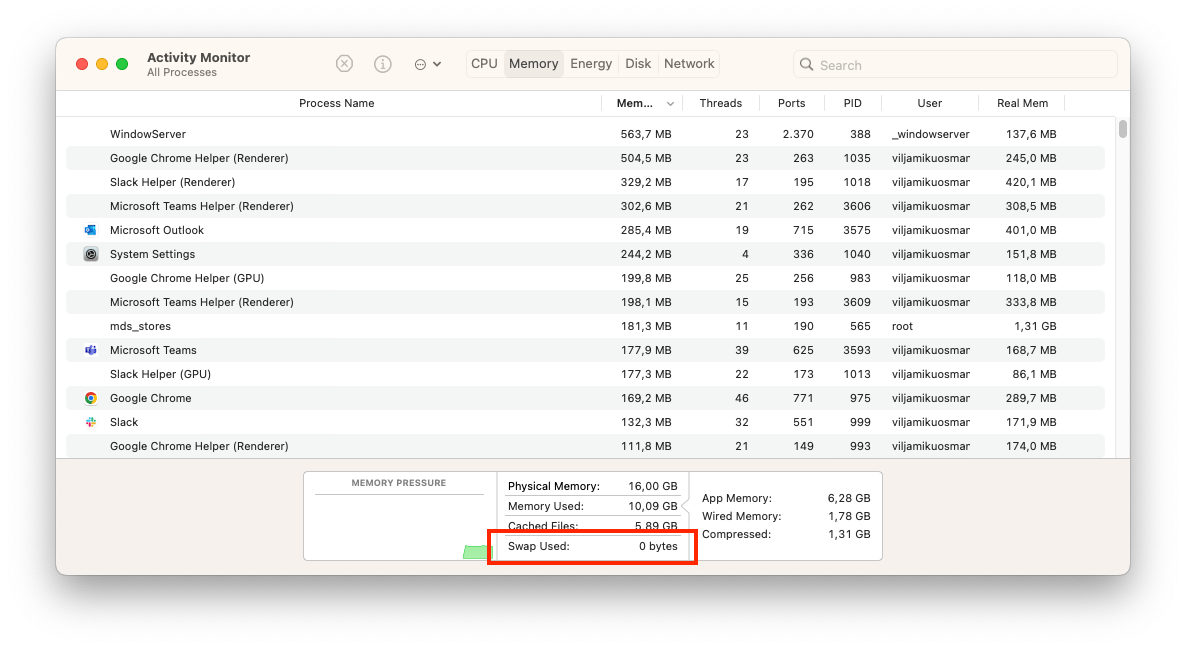Click the Physical Memory 16,00 GB entry
This screenshot has height=649, width=1186.
[592, 486]
